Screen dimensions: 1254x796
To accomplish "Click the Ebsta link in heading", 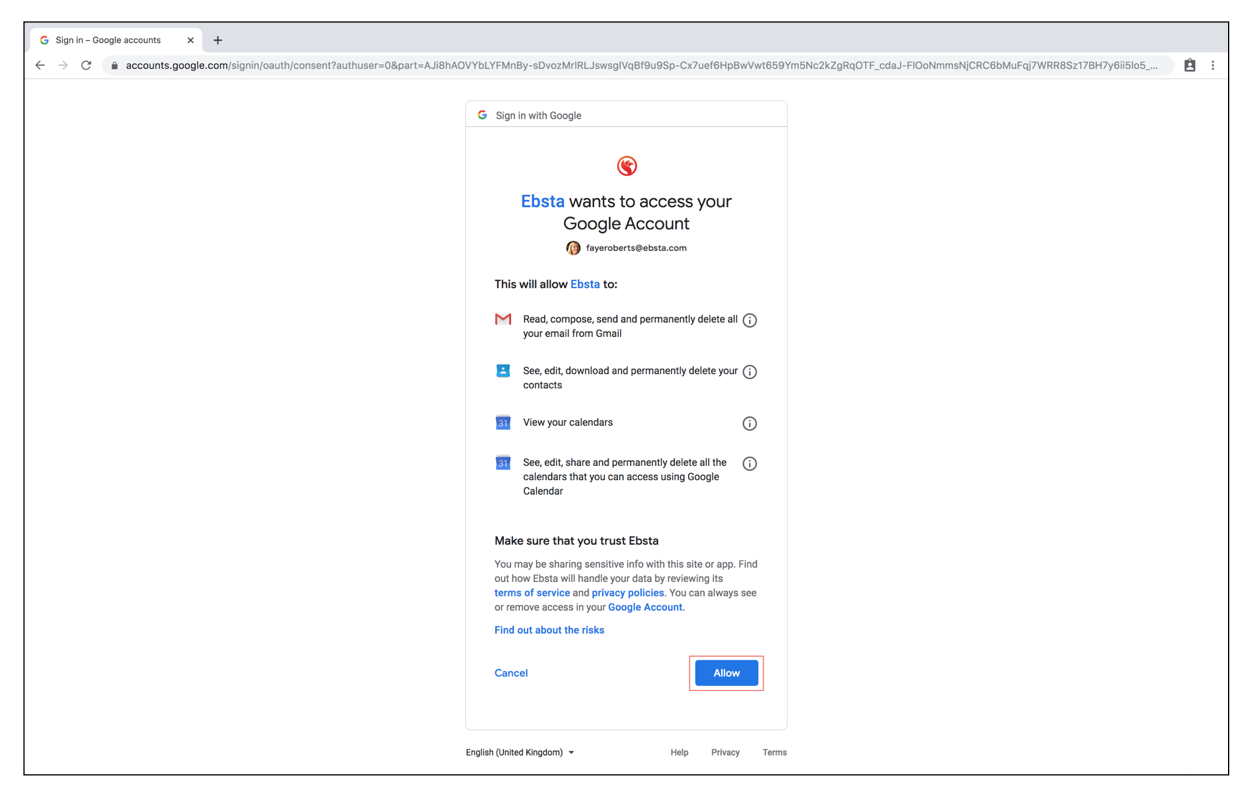I will 542,202.
